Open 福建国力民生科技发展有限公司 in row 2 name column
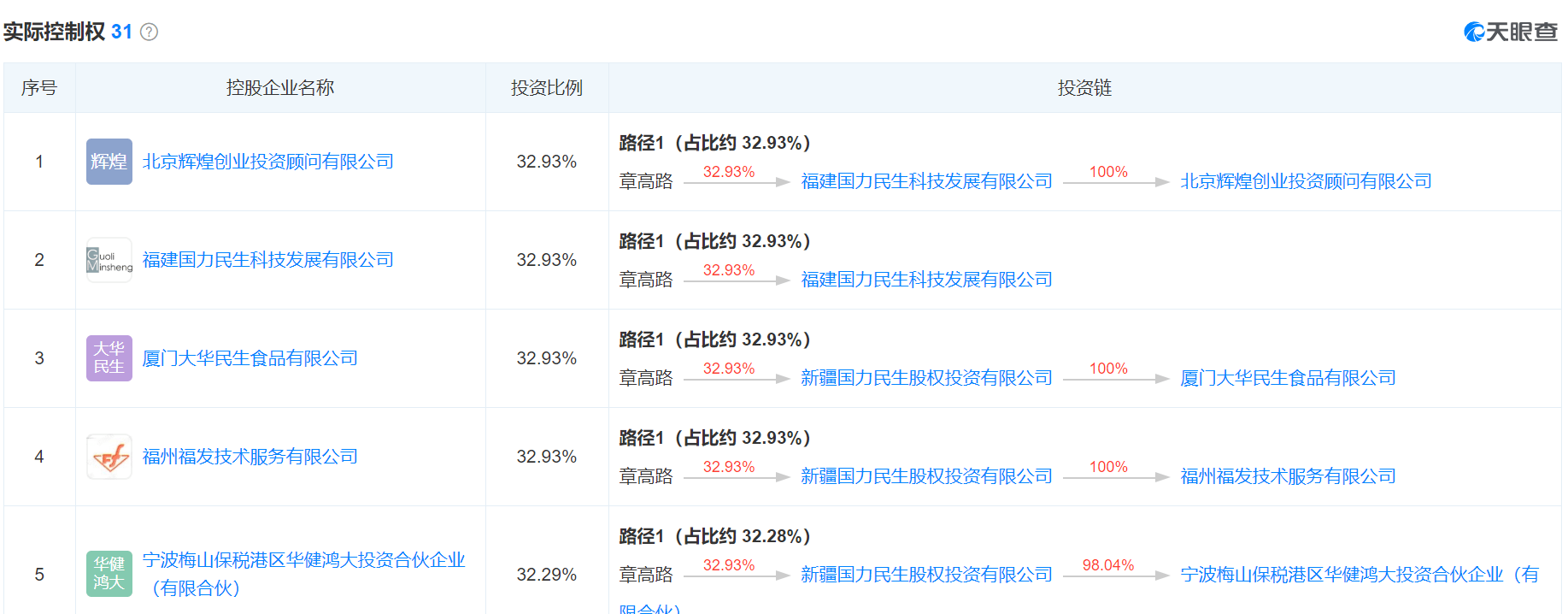1568x614 pixels. pos(268,260)
